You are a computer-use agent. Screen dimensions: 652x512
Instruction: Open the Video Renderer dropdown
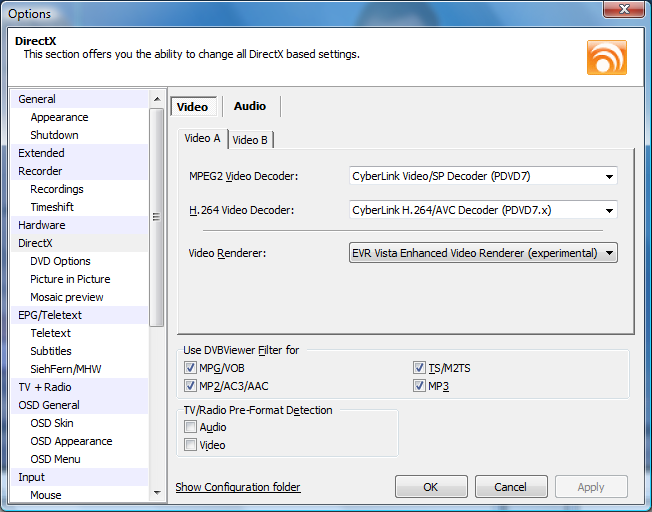coord(483,253)
